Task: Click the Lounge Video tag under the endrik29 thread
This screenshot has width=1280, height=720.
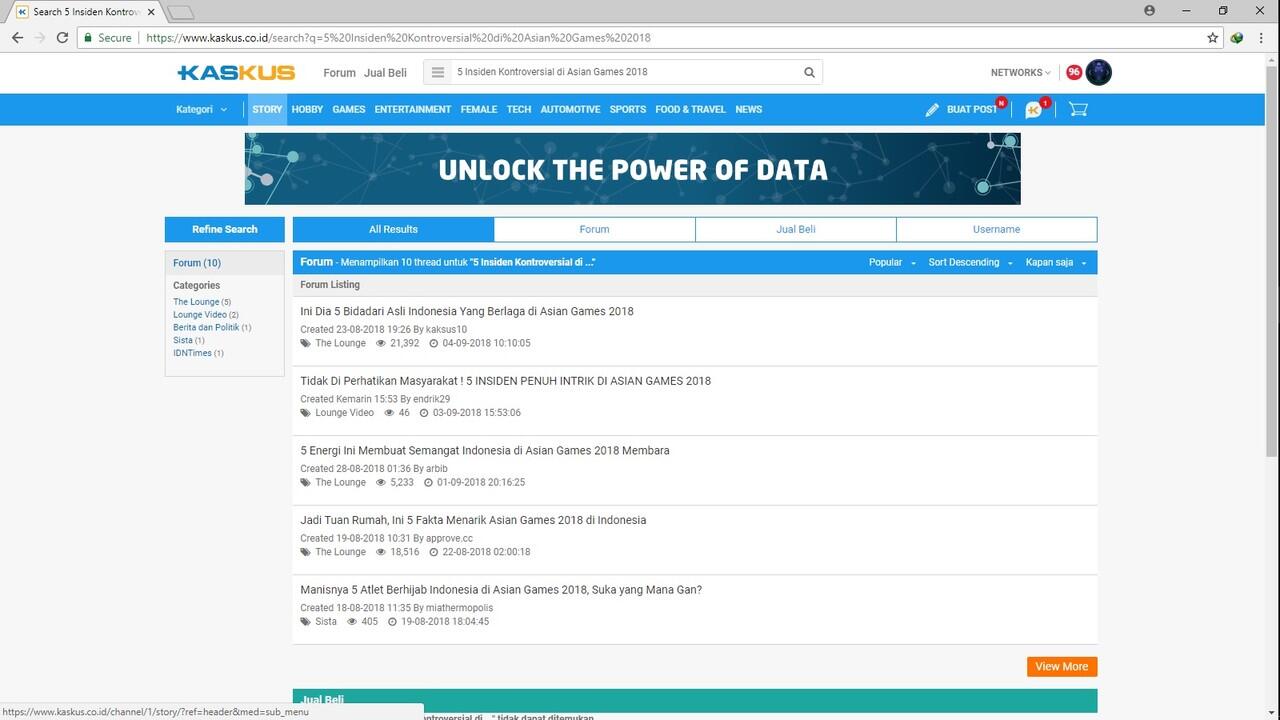Action: [344, 413]
